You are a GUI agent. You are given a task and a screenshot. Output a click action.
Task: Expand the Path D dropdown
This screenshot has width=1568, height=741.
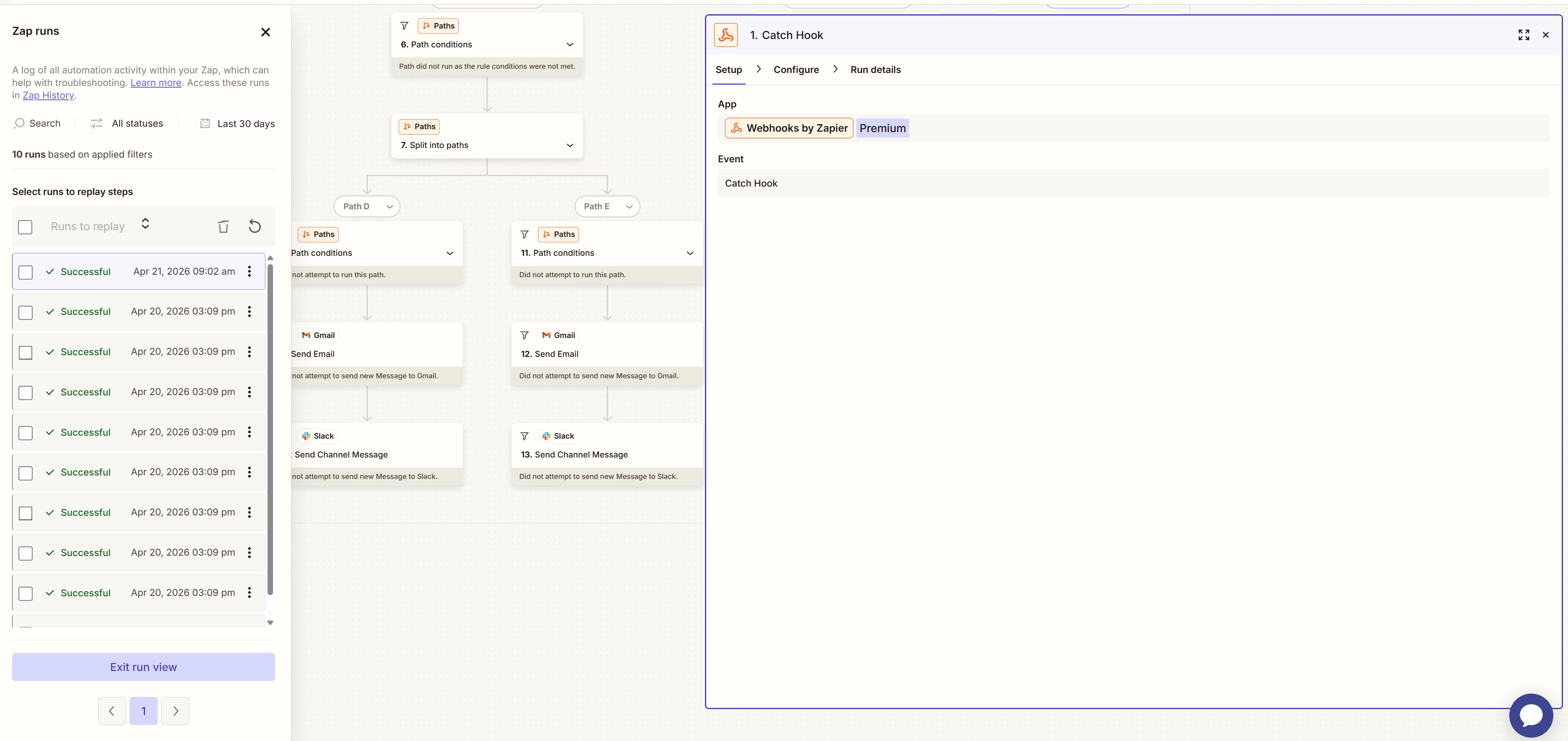pyautogui.click(x=389, y=206)
